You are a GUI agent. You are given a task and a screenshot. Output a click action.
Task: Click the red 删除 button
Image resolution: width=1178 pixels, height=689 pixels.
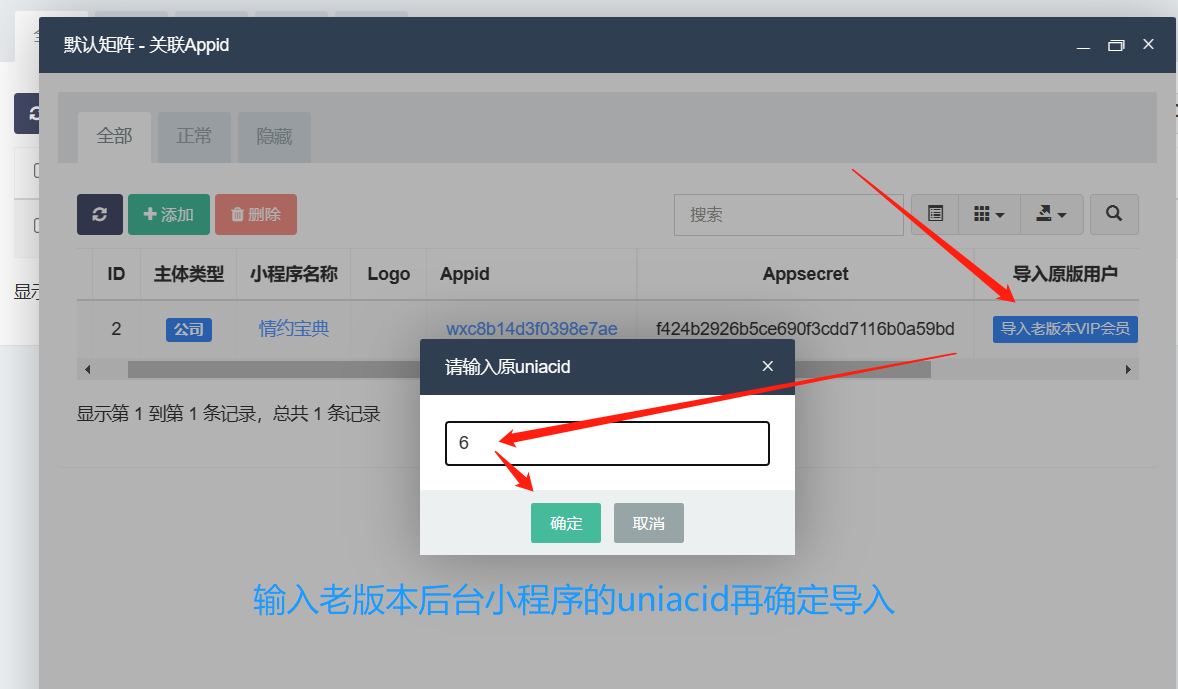pyautogui.click(x=256, y=214)
